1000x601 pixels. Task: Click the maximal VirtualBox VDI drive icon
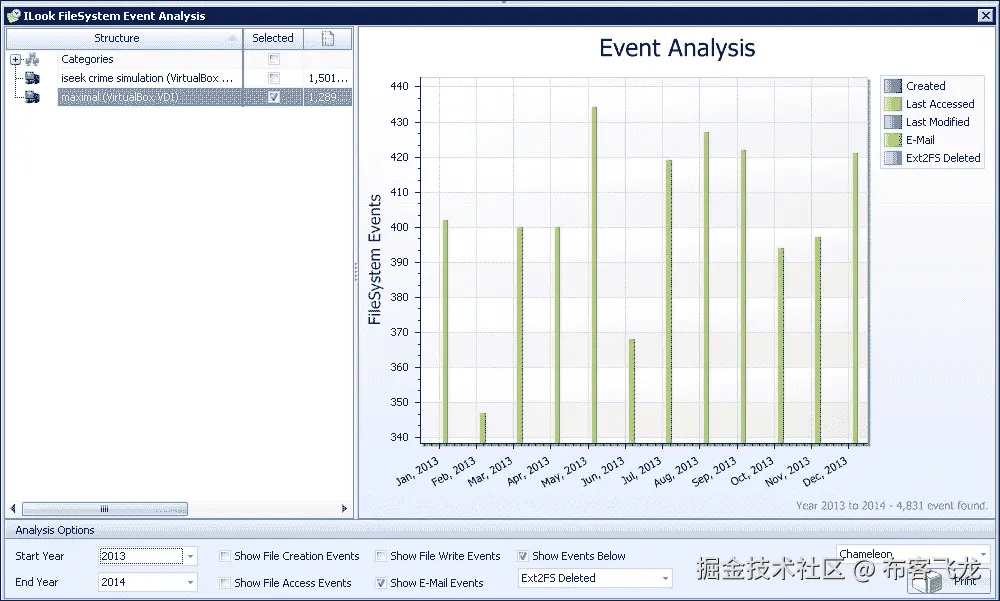[x=33, y=97]
